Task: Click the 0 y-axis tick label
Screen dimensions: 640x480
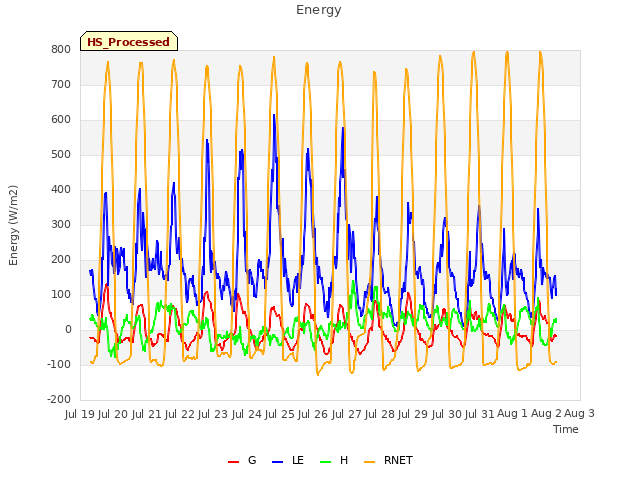Action: coord(68,329)
